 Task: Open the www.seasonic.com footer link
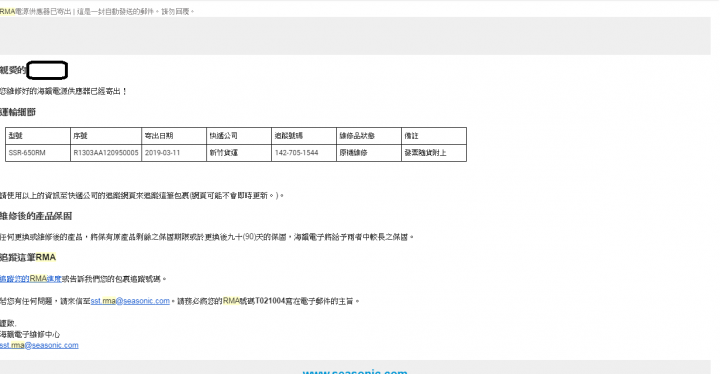click(x=355, y=371)
